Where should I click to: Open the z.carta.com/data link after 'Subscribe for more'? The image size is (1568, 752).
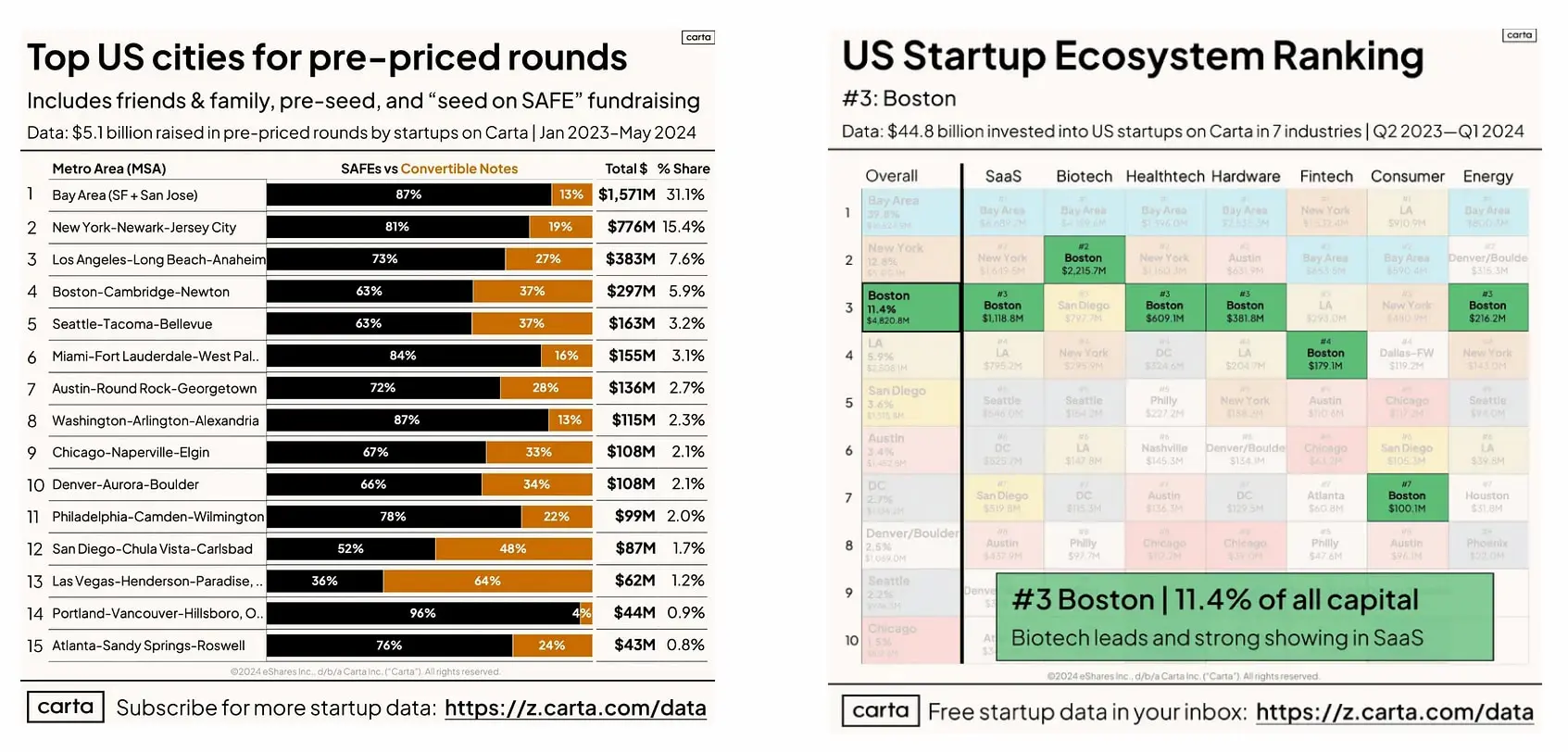[x=575, y=708]
